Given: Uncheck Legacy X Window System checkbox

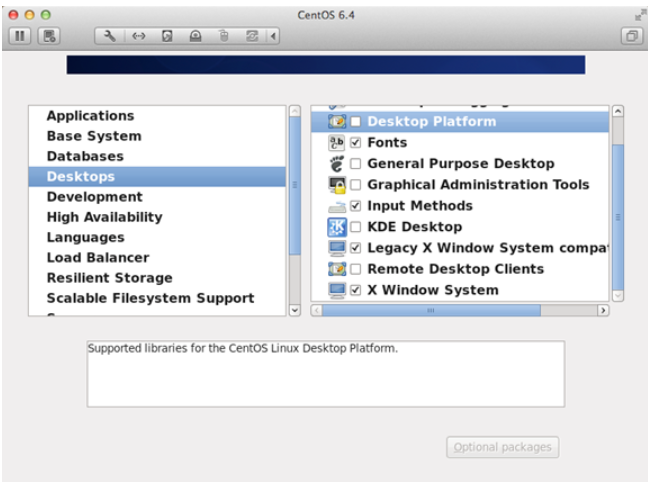Looking at the screenshot, I should coord(355,248).
